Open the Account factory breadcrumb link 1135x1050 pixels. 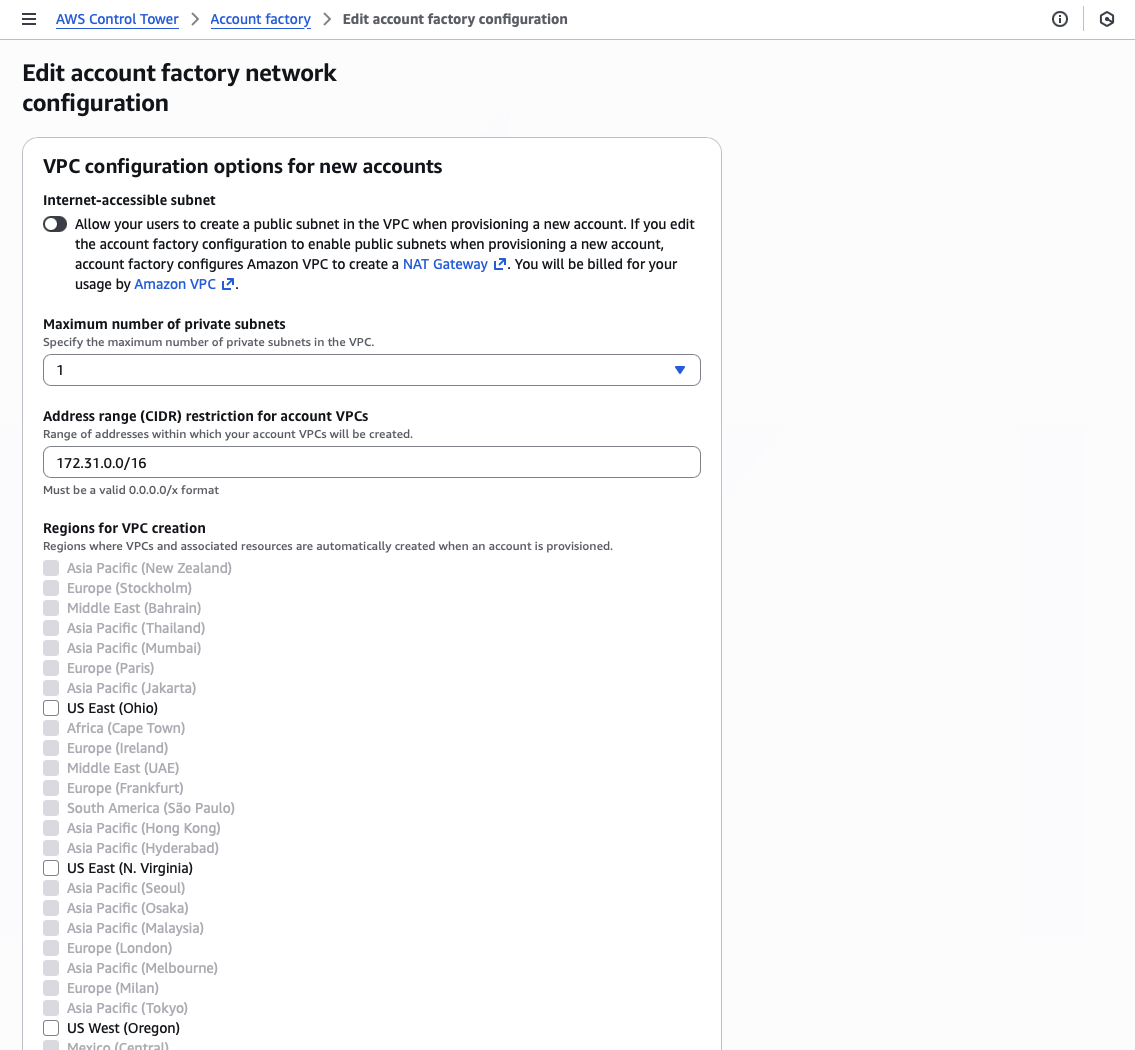[260, 19]
